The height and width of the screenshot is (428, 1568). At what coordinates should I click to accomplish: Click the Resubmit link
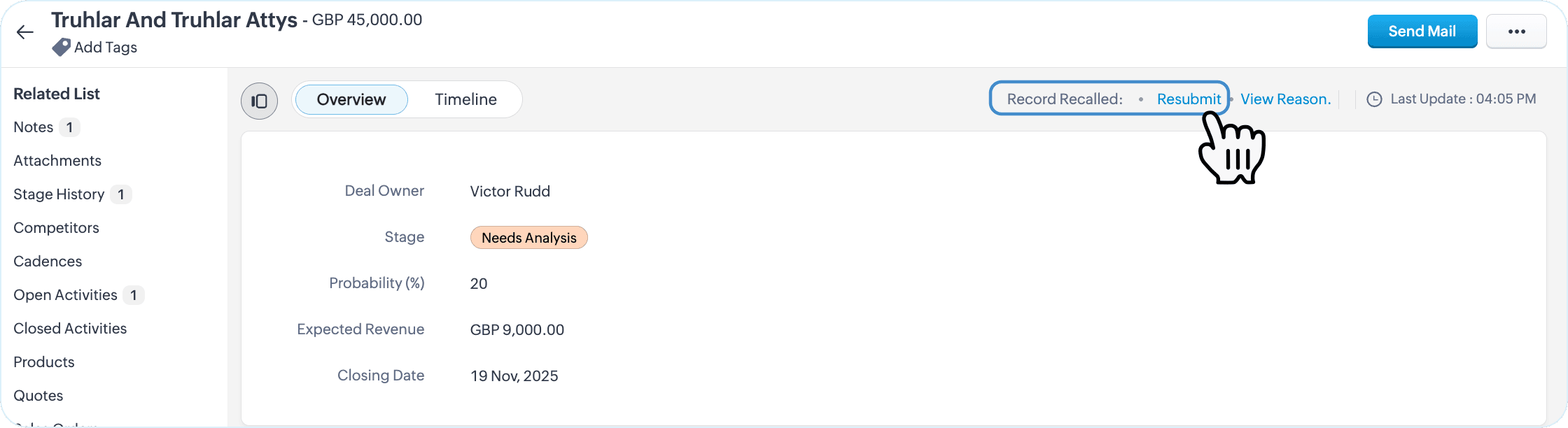[x=1189, y=99]
